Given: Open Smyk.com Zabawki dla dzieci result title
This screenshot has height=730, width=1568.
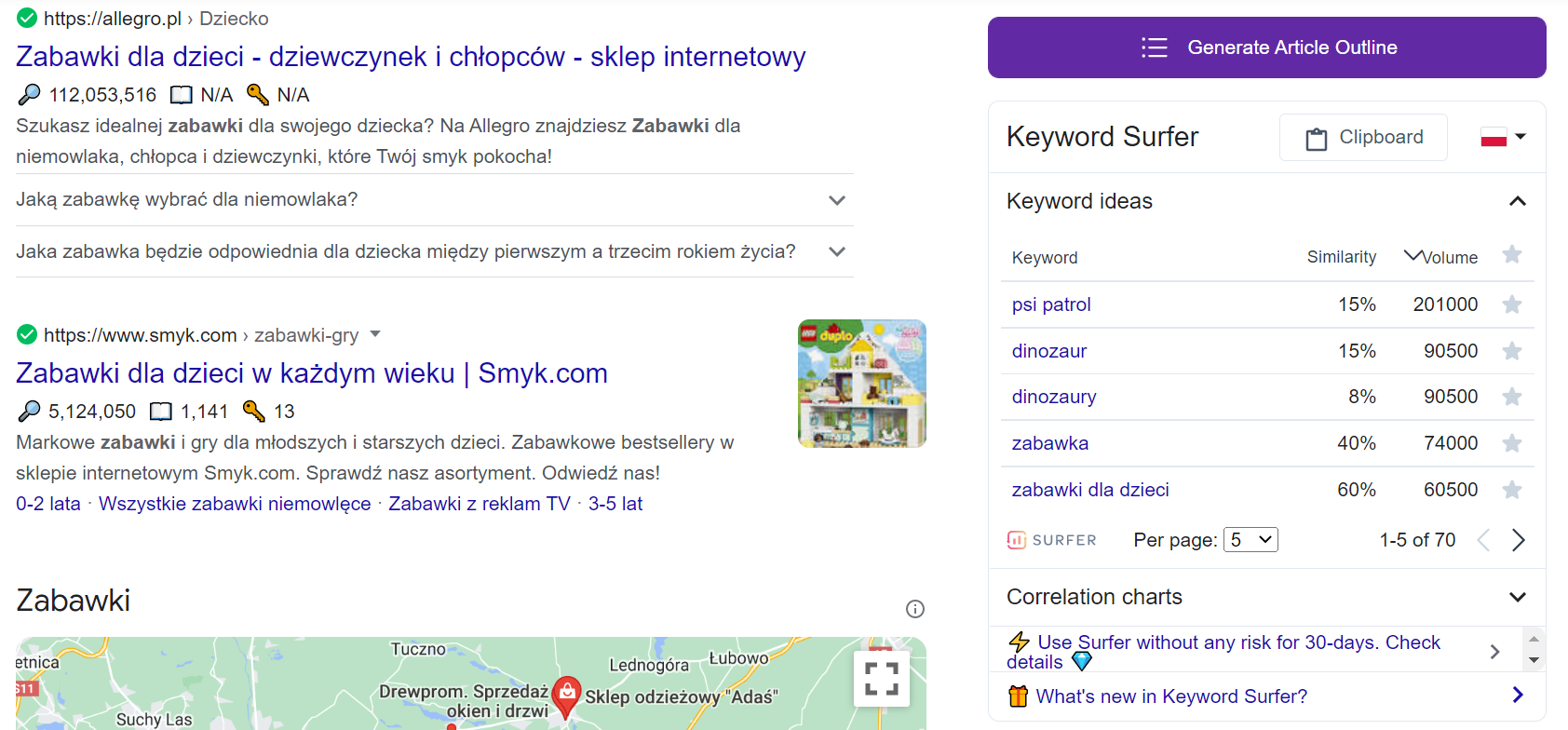Looking at the screenshot, I should (x=312, y=373).
